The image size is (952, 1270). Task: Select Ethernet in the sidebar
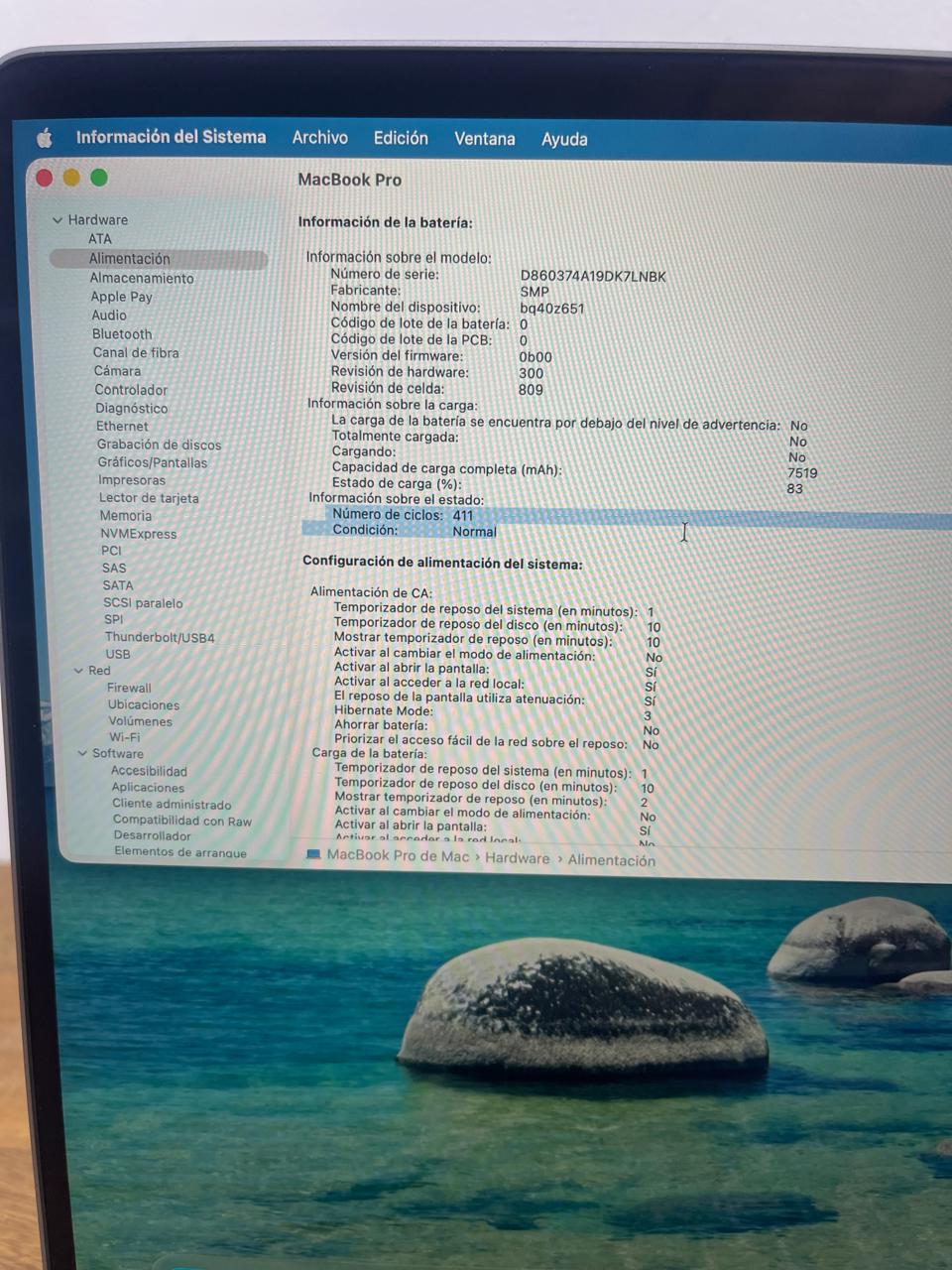tap(122, 427)
